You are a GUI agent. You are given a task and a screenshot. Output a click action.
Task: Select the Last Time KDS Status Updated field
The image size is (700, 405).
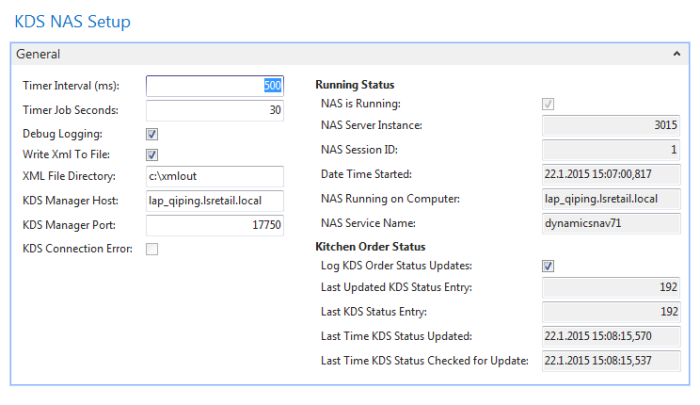(x=611, y=336)
